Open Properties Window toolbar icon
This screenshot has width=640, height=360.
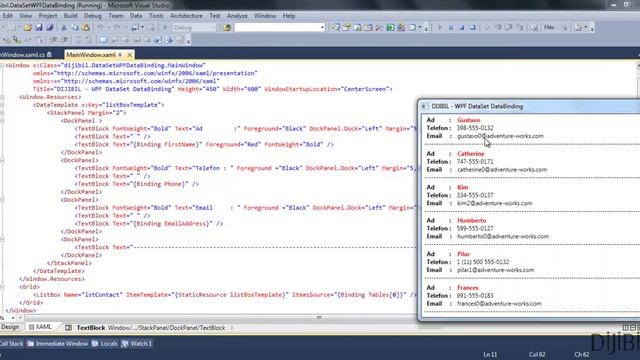pyautogui.click(x=347, y=27)
